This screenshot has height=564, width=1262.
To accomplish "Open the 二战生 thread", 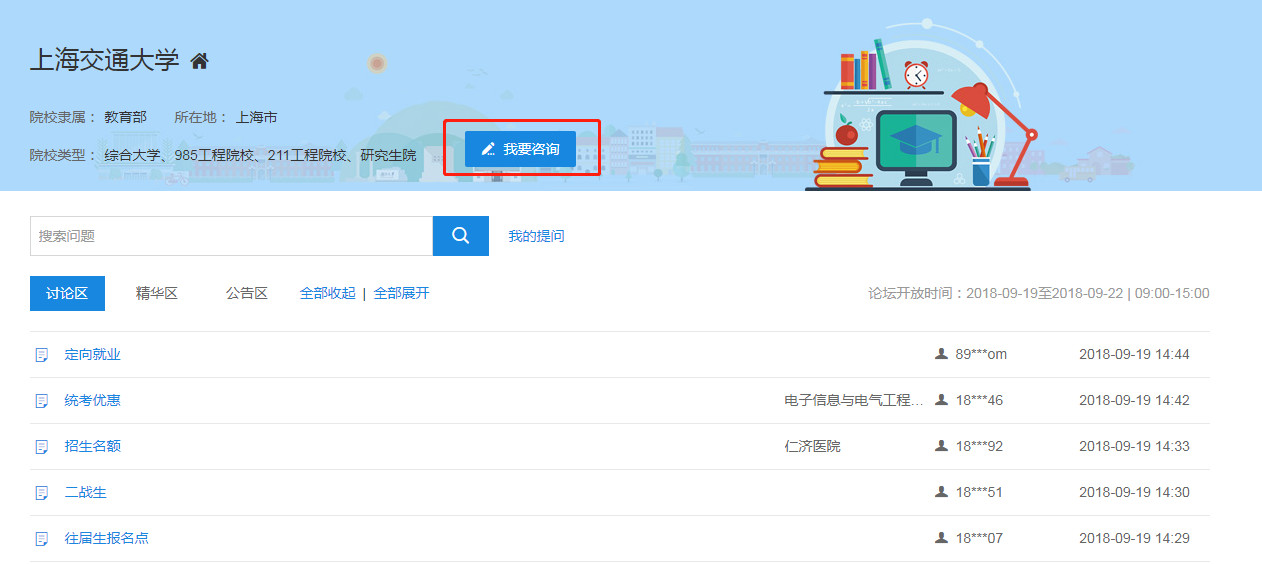I will (x=86, y=492).
